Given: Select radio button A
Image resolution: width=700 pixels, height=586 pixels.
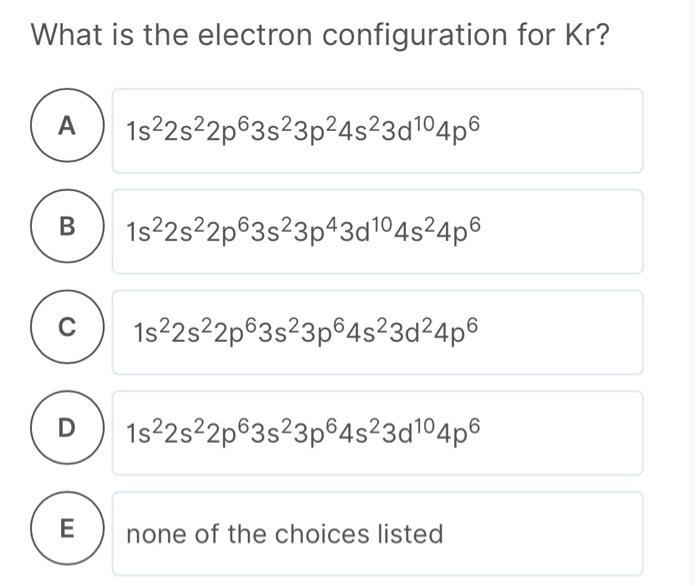Looking at the screenshot, I should tap(67, 127).
